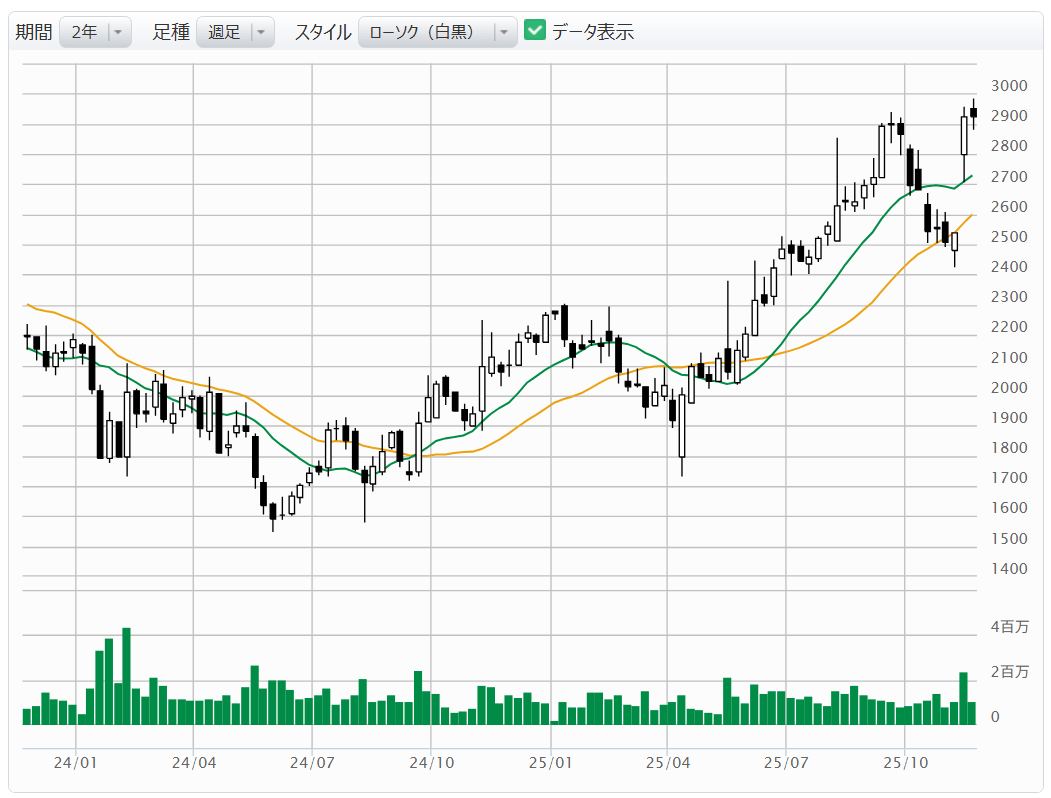The image size is (1051, 798).
Task: Click the rightmost volume bar
Action: click(x=973, y=712)
